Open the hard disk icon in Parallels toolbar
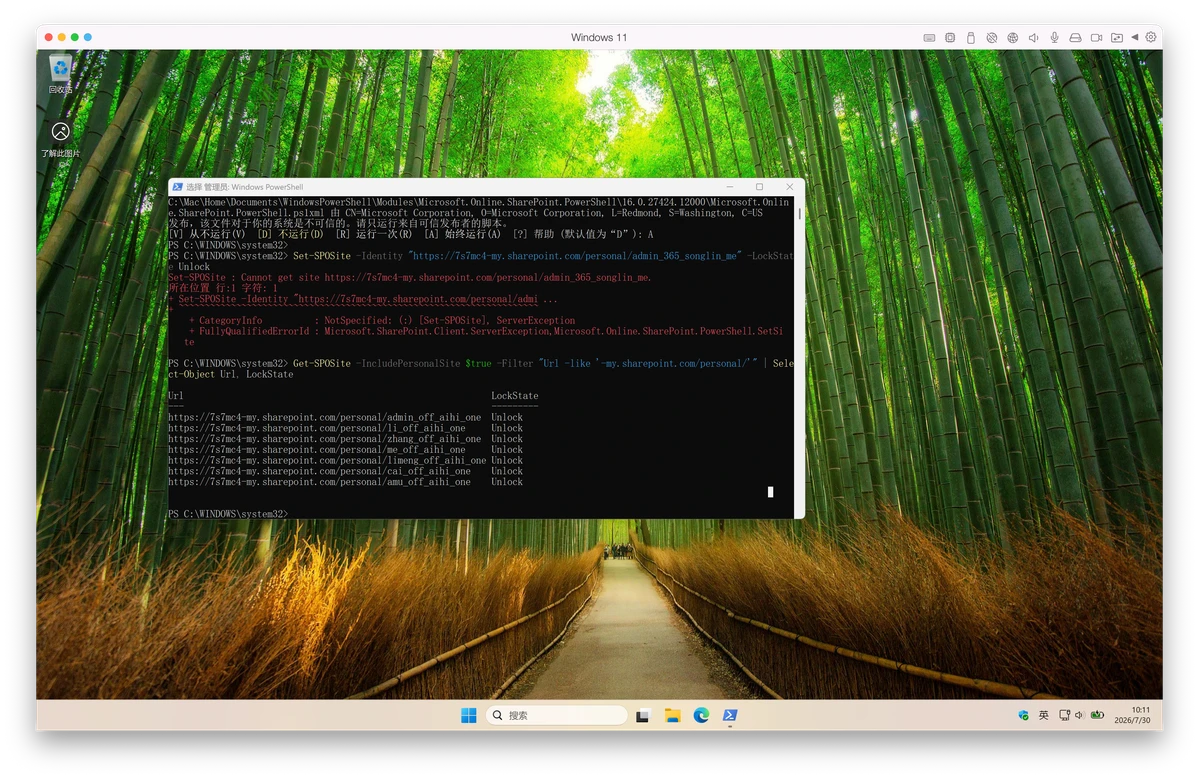 pyautogui.click(x=1075, y=37)
